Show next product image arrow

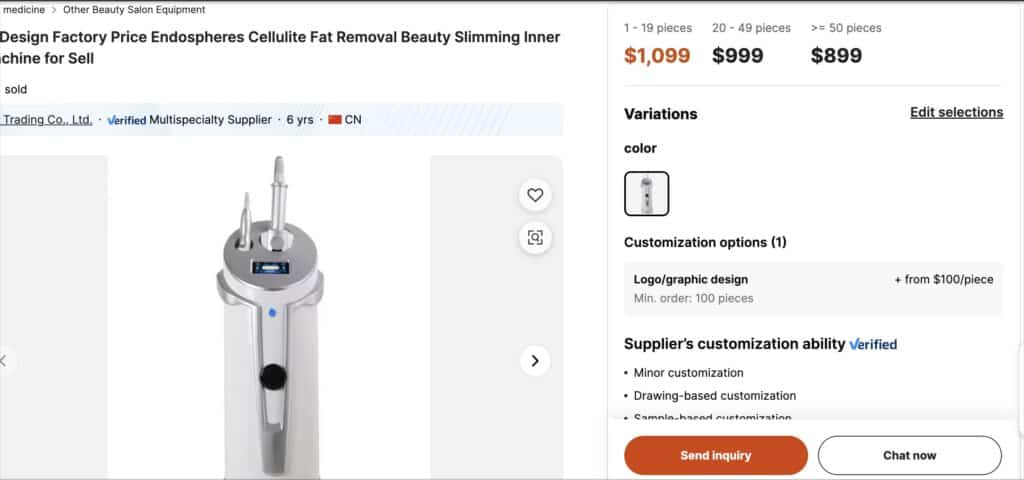pyautogui.click(x=535, y=361)
